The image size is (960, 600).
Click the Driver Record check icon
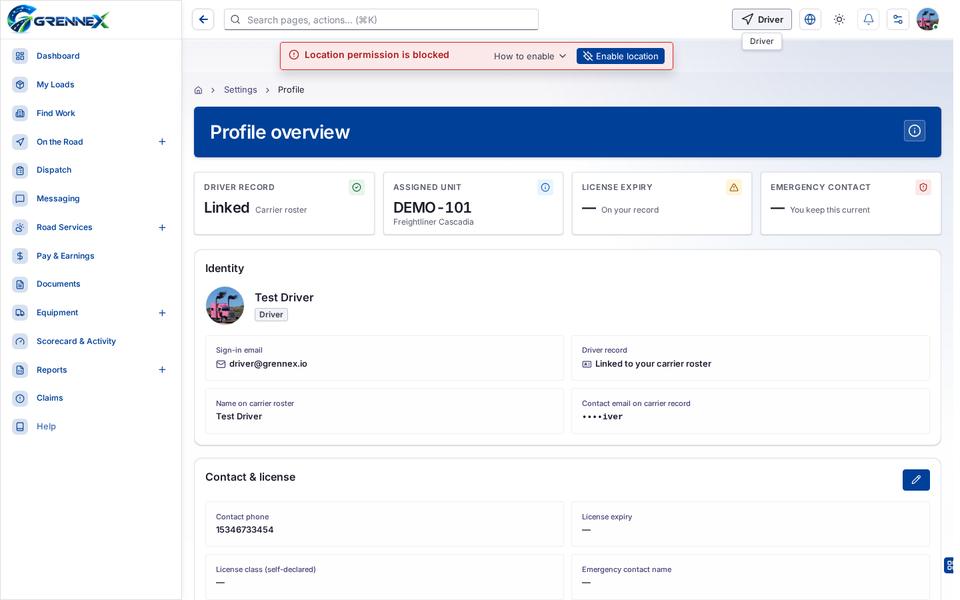(356, 187)
